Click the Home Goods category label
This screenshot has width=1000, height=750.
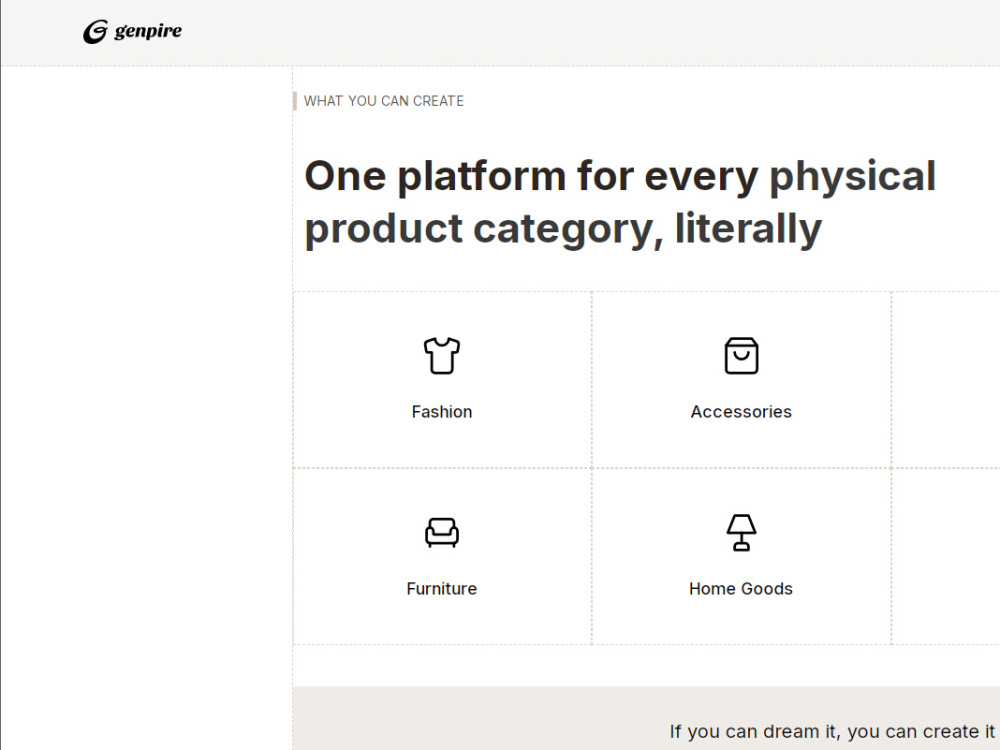[741, 589]
